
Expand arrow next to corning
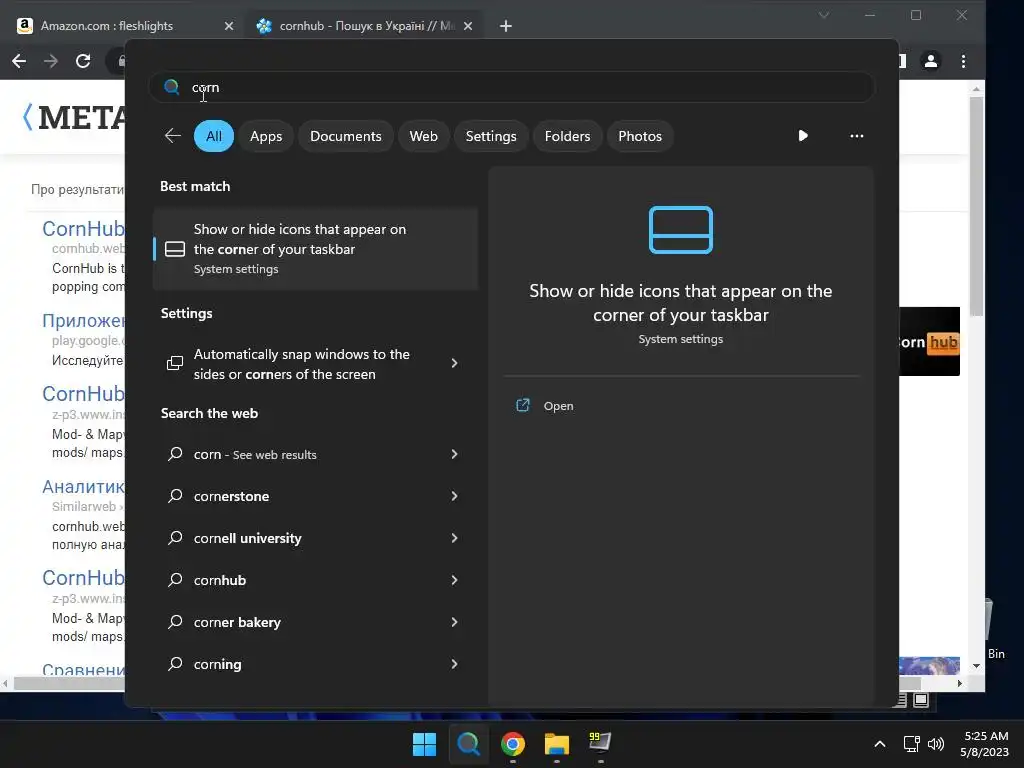(x=455, y=664)
